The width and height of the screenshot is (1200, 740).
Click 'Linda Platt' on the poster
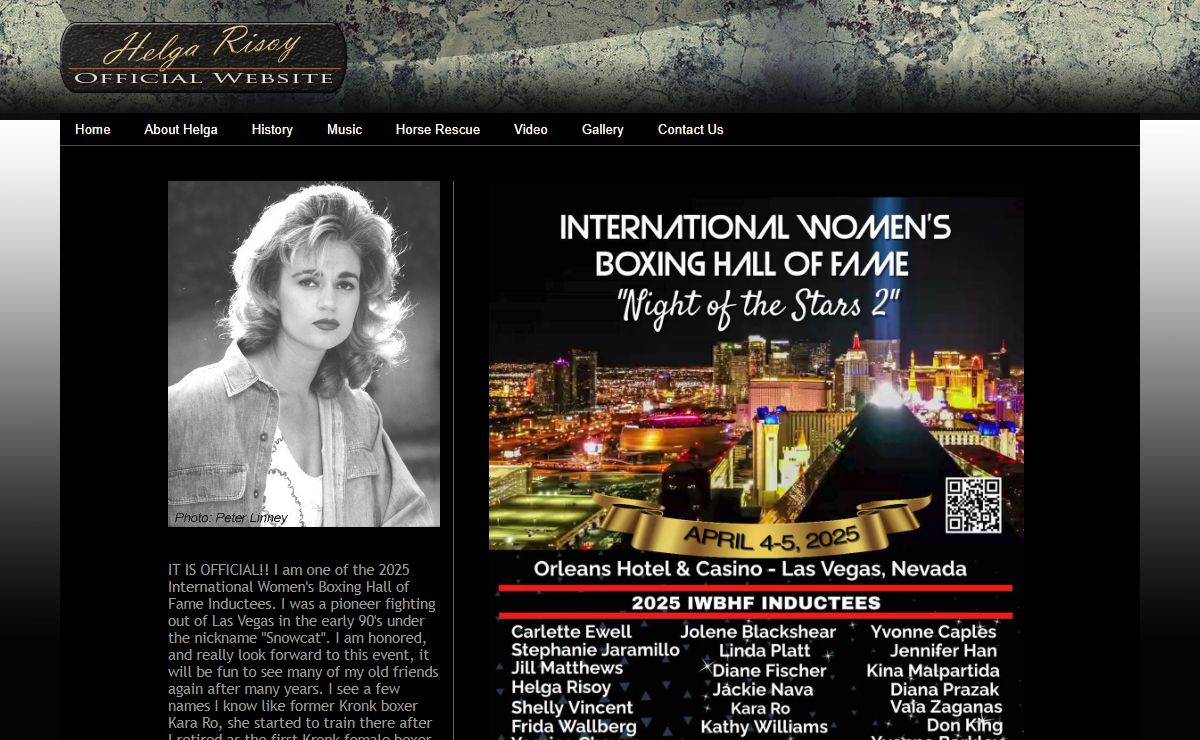[765, 650]
